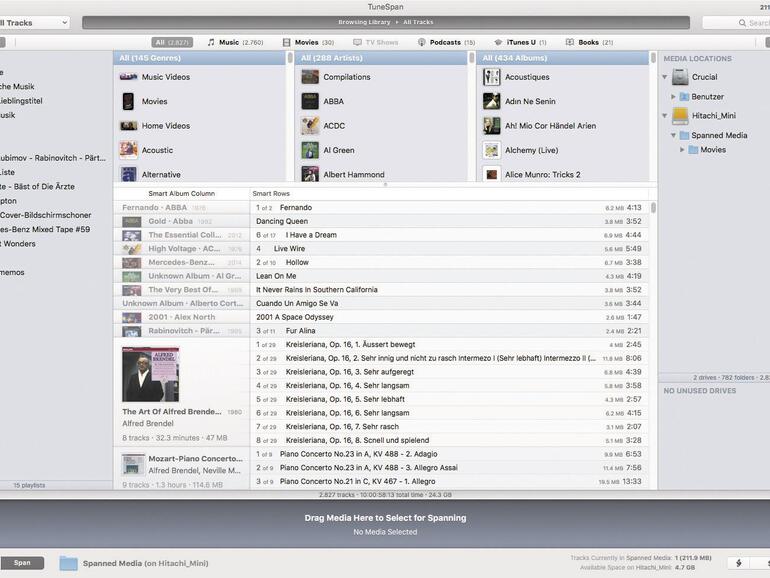
Task: Collapse the Spanned Media folder
Action: (x=673, y=135)
